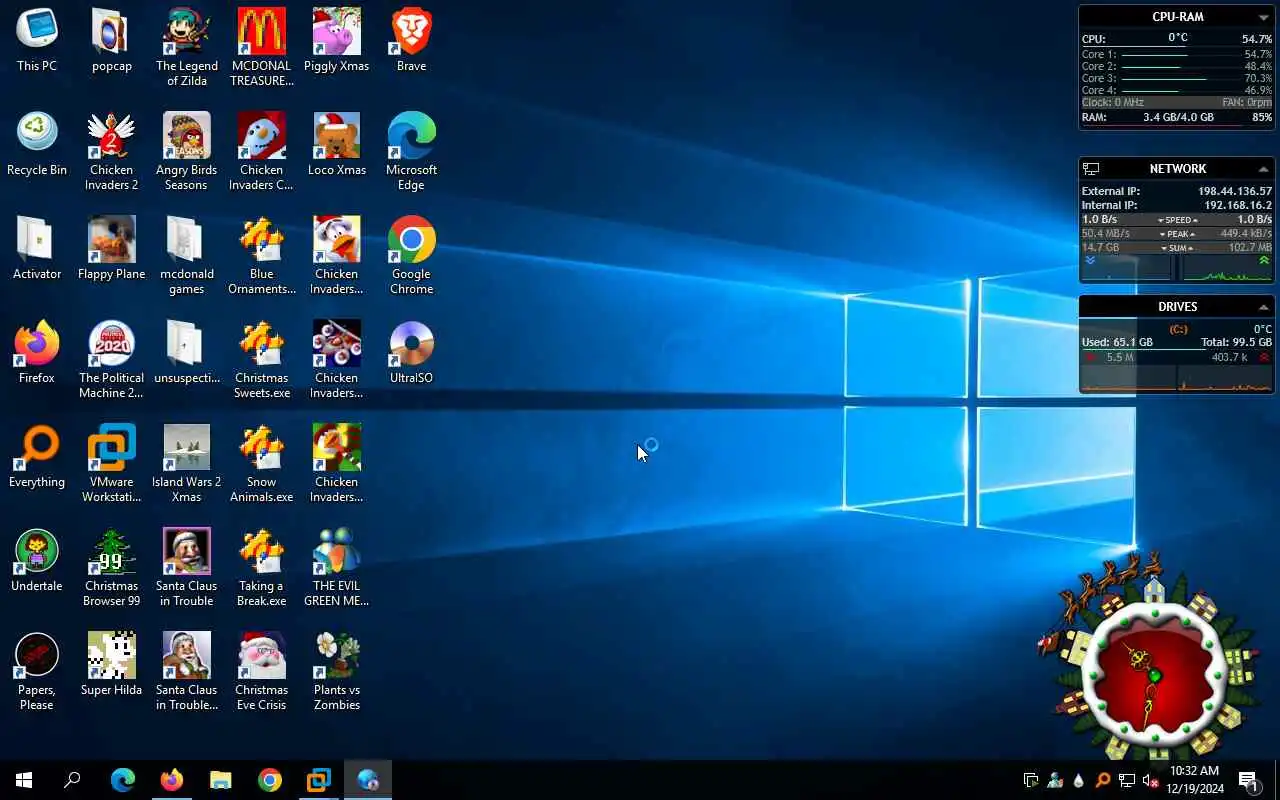Select the Activator file icon
Viewport: 1280px width, 800px height.
tap(37, 249)
